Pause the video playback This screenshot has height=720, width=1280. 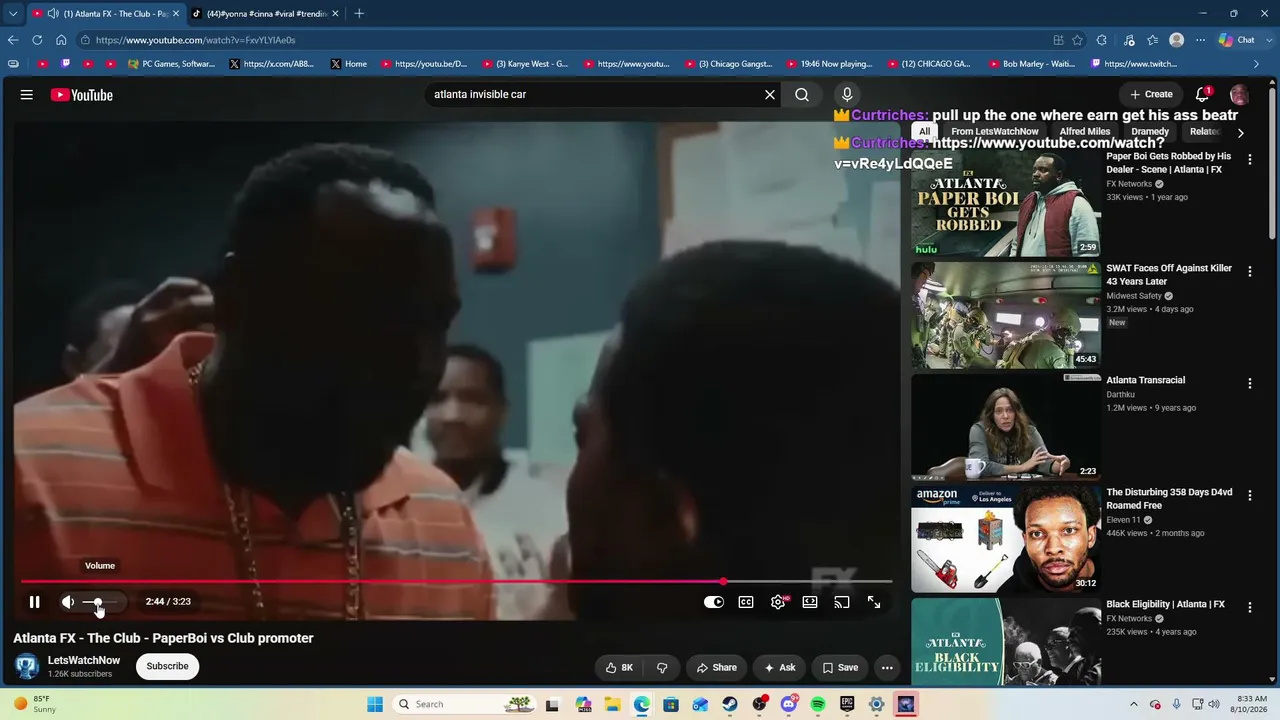pos(34,602)
